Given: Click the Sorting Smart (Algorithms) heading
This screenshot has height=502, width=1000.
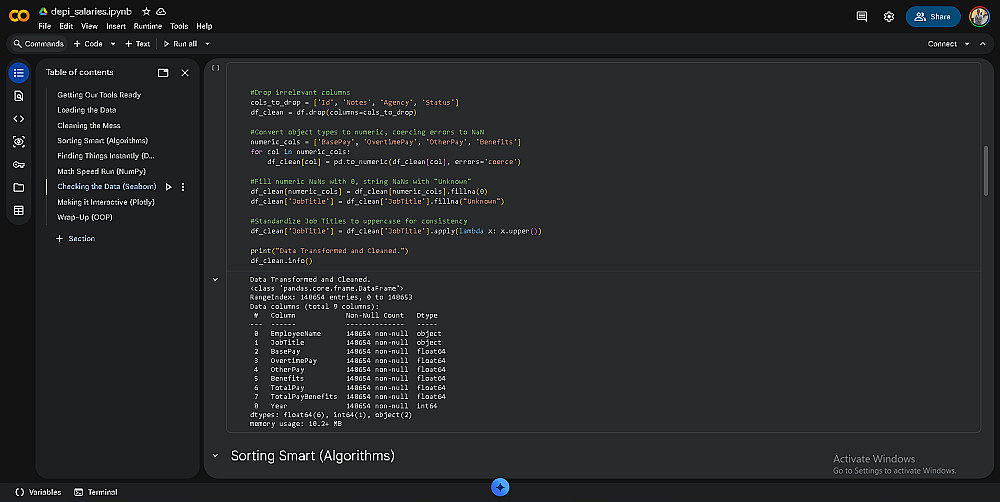Looking at the screenshot, I should (312, 455).
